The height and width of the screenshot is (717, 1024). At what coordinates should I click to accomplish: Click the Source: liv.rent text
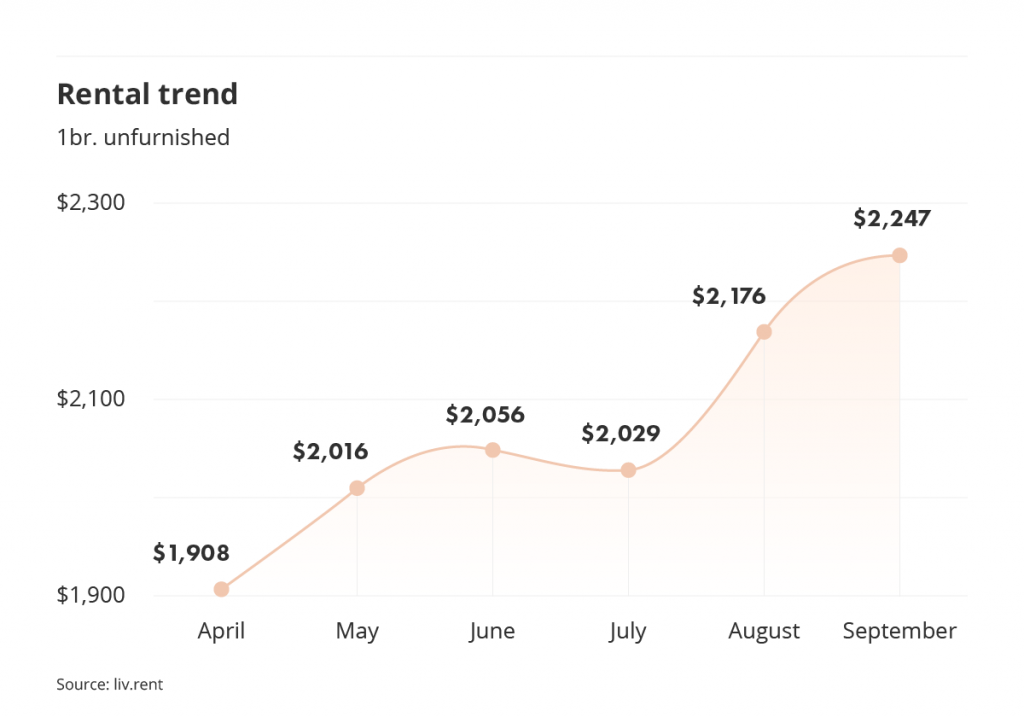110,684
